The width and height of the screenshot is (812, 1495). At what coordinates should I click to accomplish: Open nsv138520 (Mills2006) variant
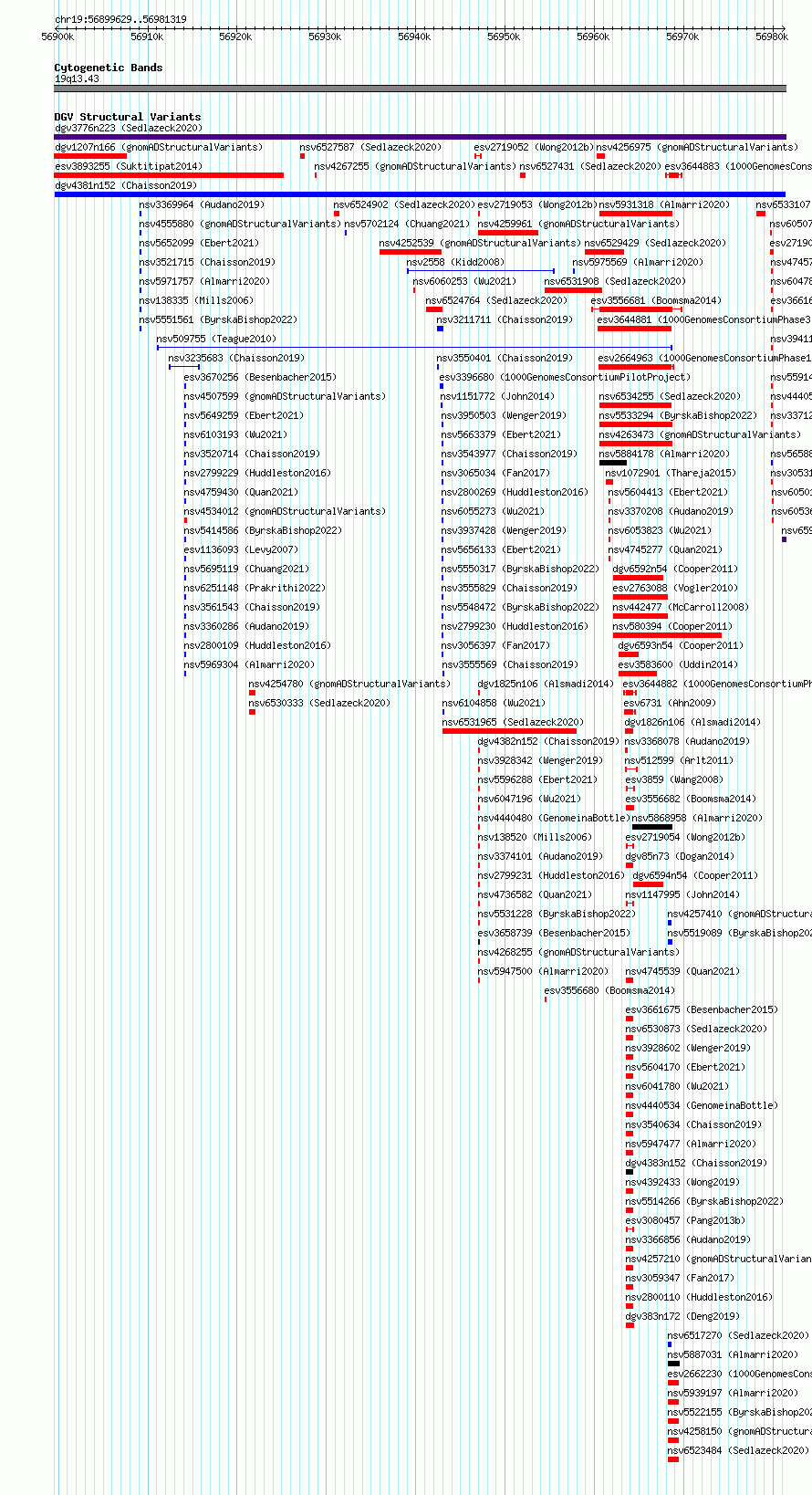pos(534,837)
